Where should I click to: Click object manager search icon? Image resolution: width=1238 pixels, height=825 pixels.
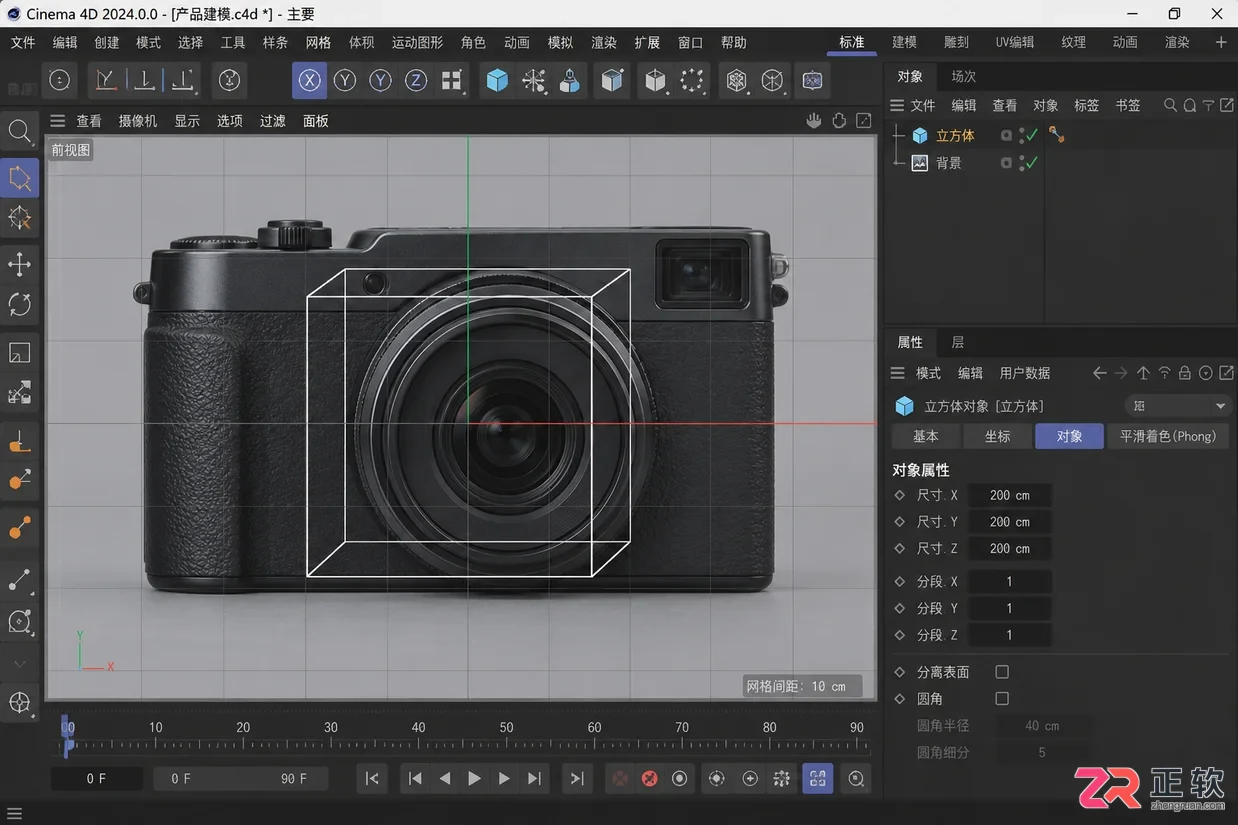(1171, 105)
